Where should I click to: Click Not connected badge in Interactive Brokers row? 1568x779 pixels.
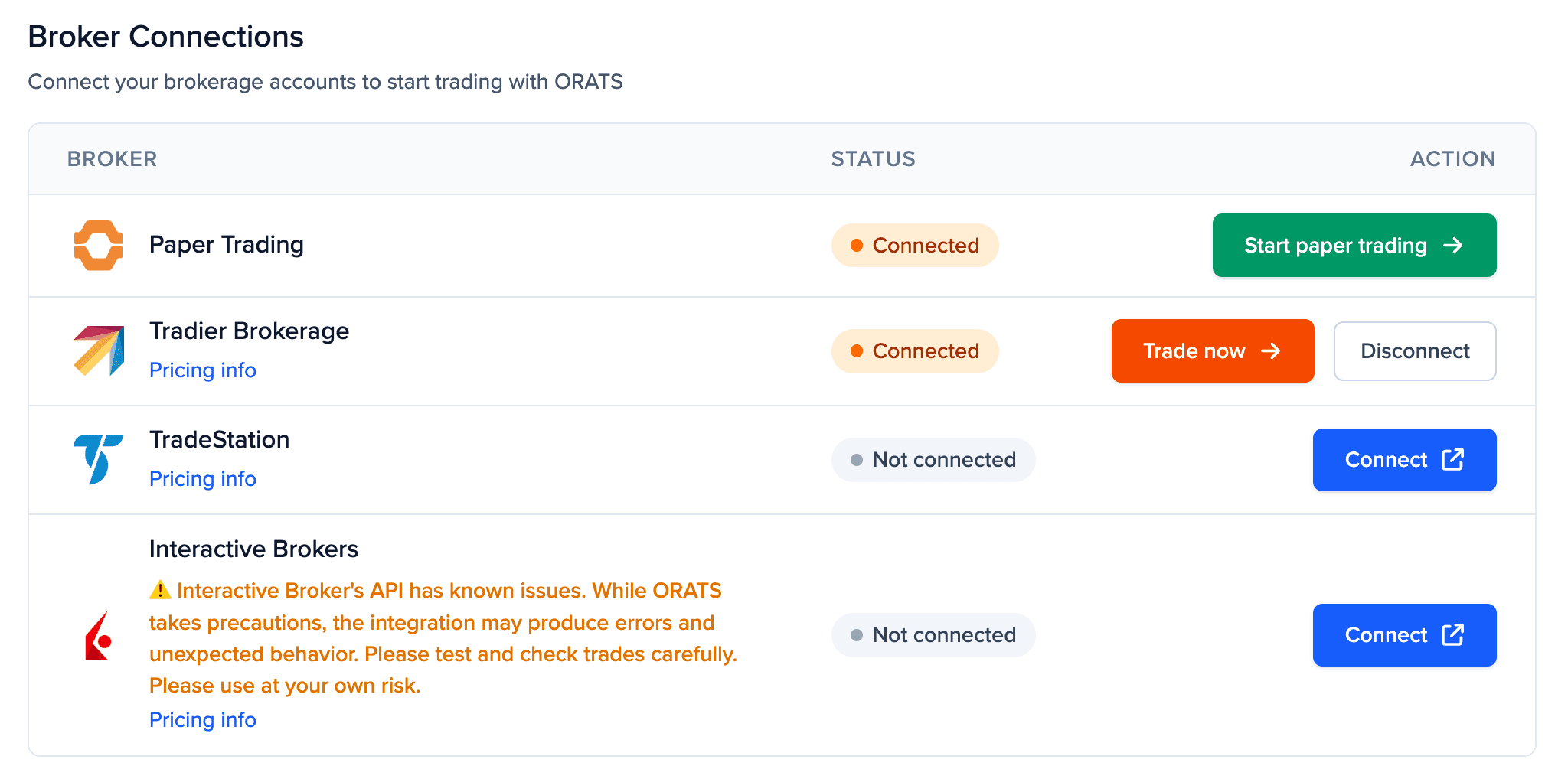pyautogui.click(x=933, y=634)
